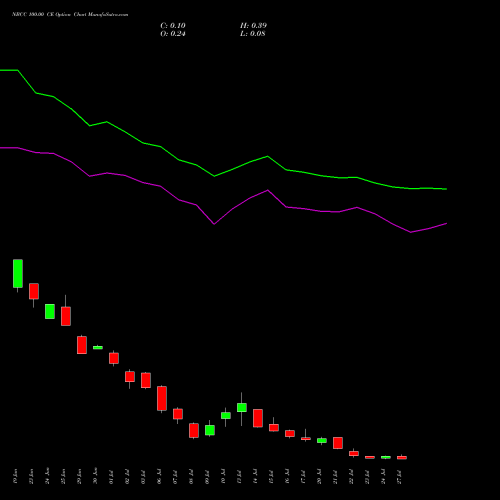This screenshot has width=500, height=500.
Task: Click the 08 Jul date axis label
Action: (x=191, y=477)
